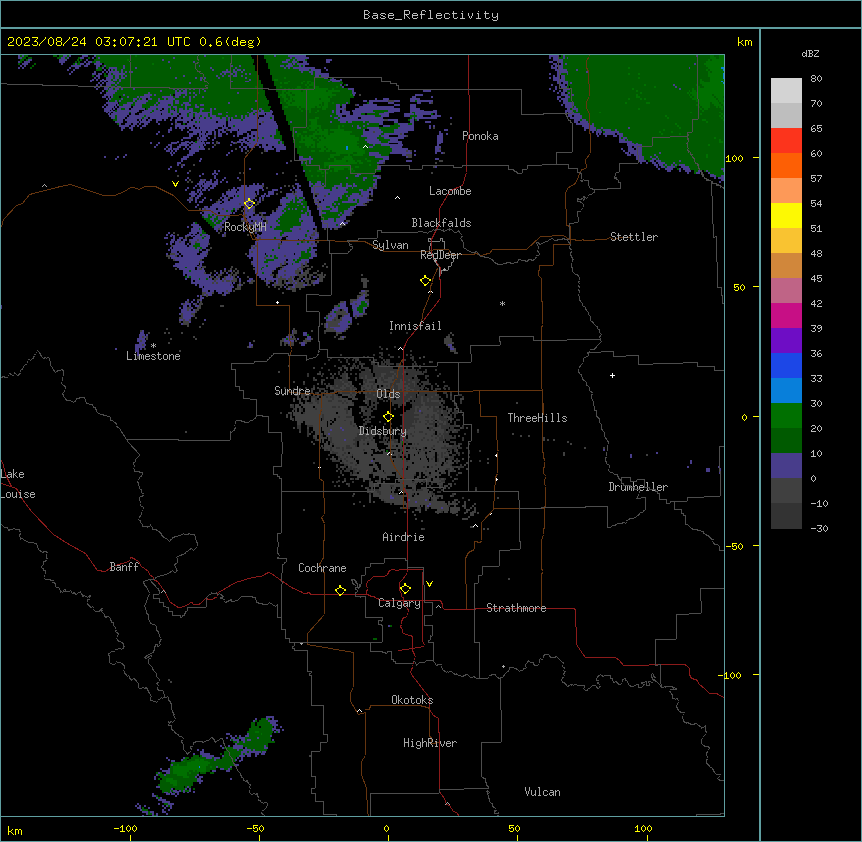Screen dimensions: 862x842
Task: Click the yellow diamond marker beside RockyMH
Action: tap(249, 204)
